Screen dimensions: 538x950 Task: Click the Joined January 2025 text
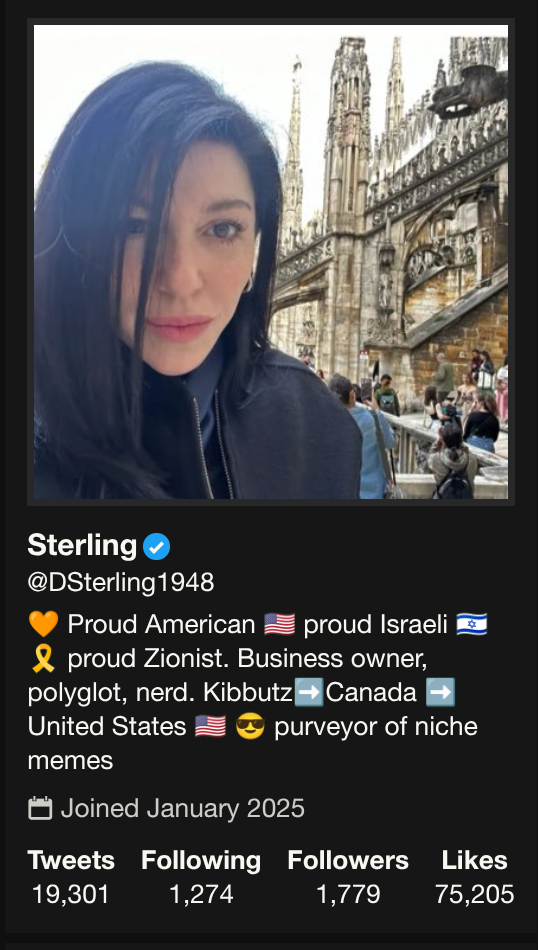coord(182,808)
